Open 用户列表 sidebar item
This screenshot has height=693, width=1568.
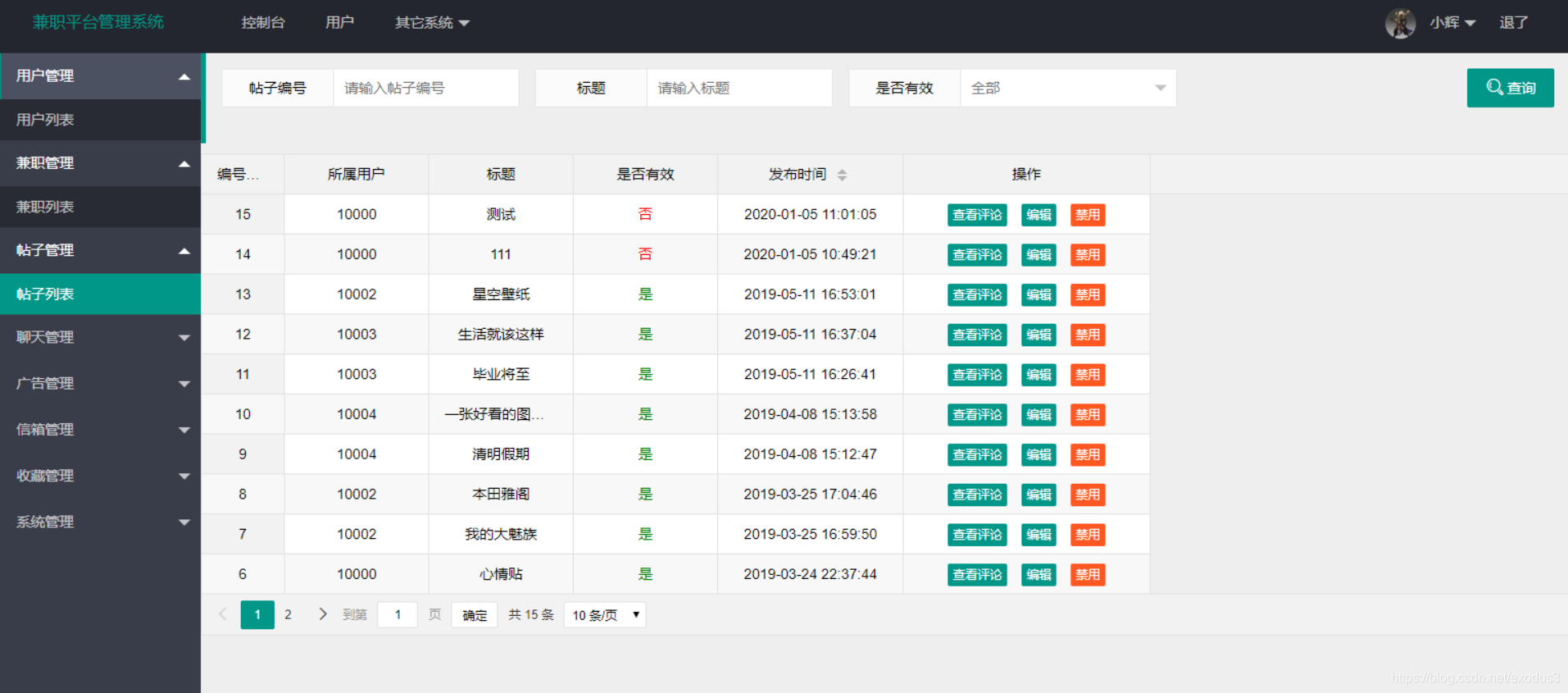coord(100,120)
